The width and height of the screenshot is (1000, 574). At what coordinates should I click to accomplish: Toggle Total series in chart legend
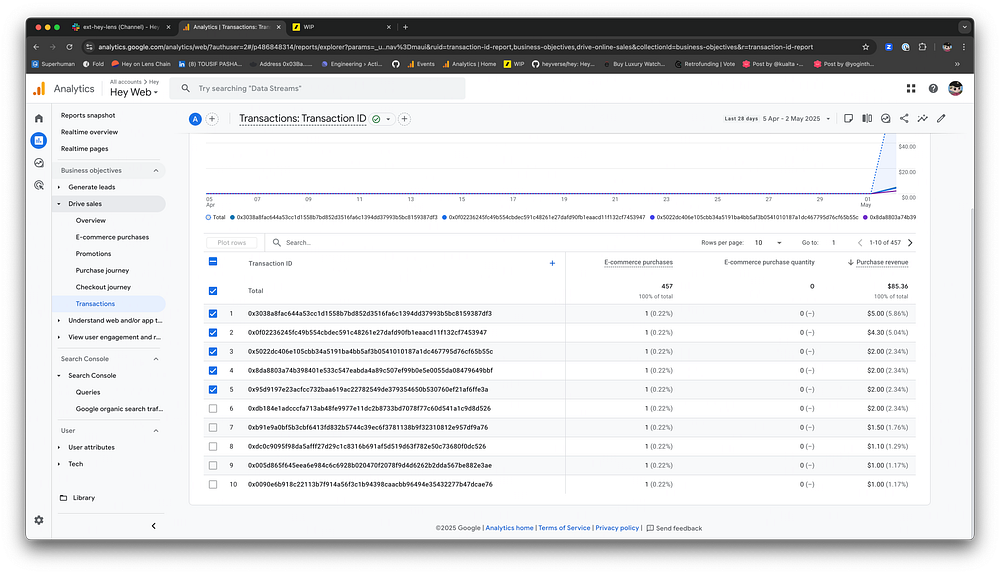click(x=216, y=217)
